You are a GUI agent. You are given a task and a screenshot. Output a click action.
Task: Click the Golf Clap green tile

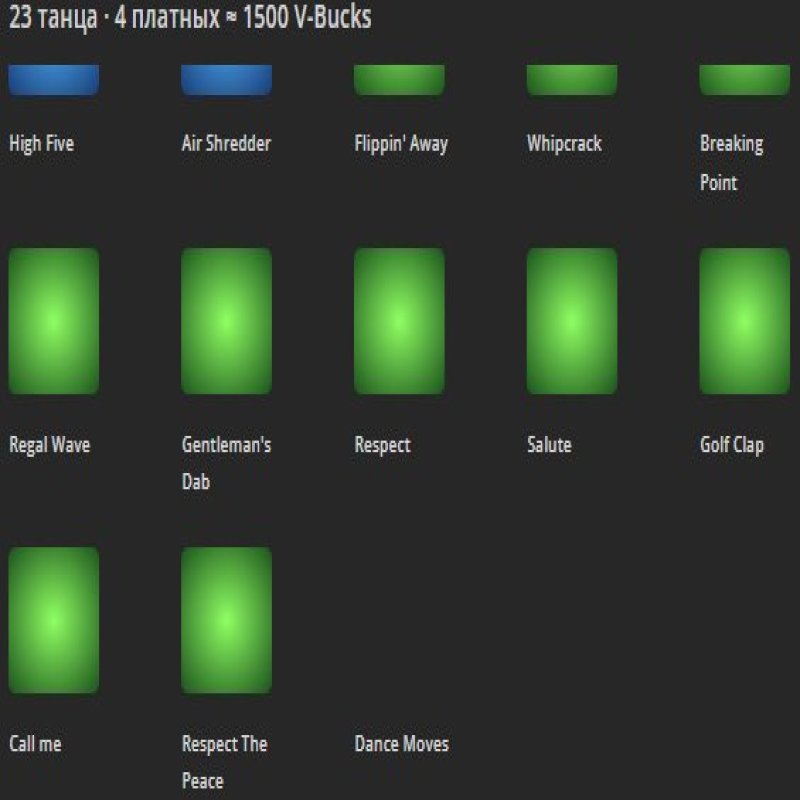coord(745,321)
